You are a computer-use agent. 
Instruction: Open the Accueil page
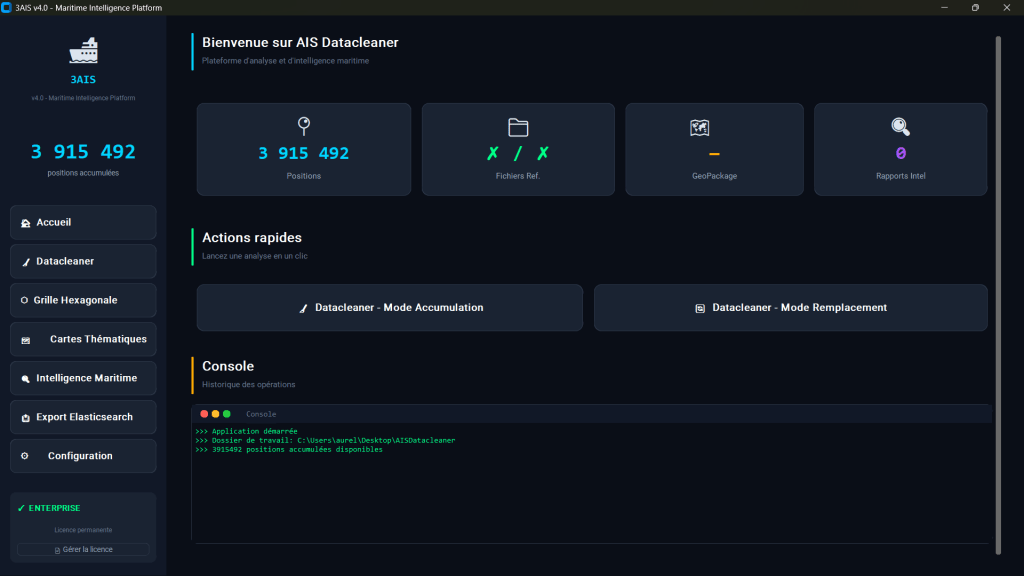coord(83,222)
